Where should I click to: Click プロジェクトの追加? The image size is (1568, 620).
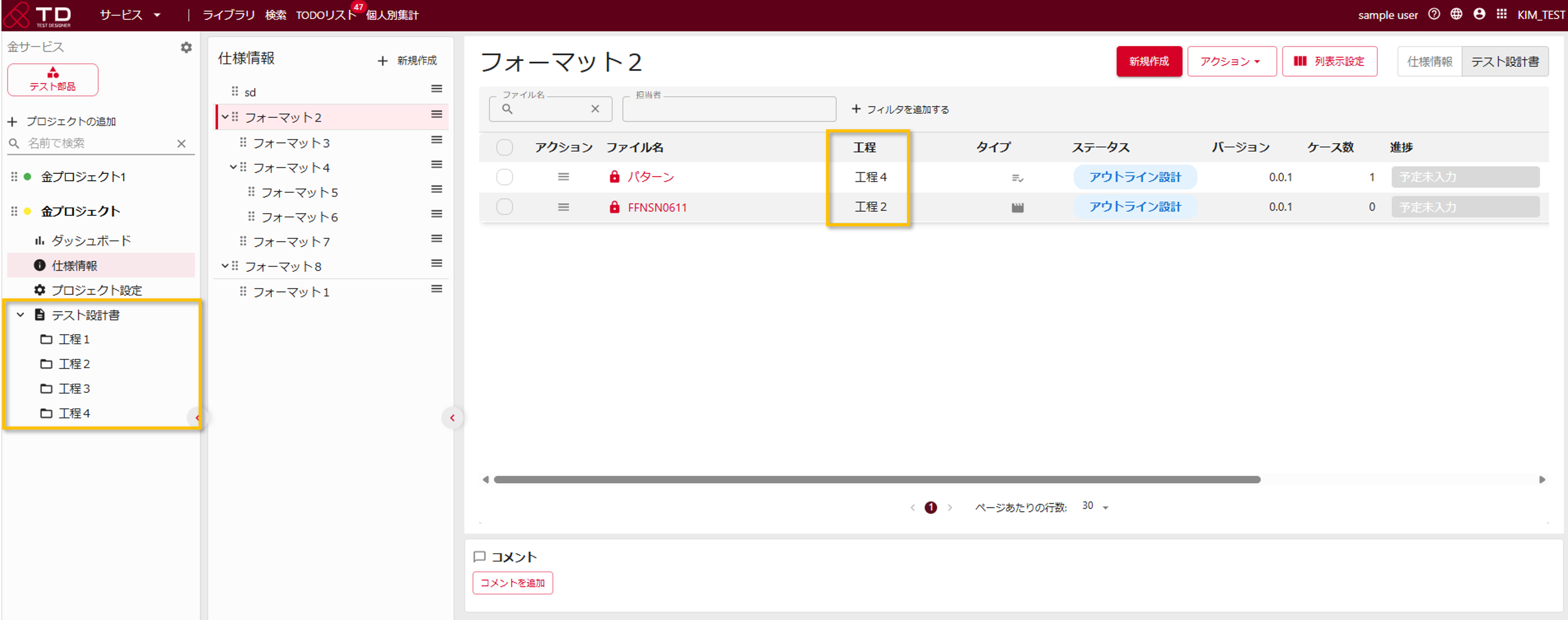tap(62, 122)
